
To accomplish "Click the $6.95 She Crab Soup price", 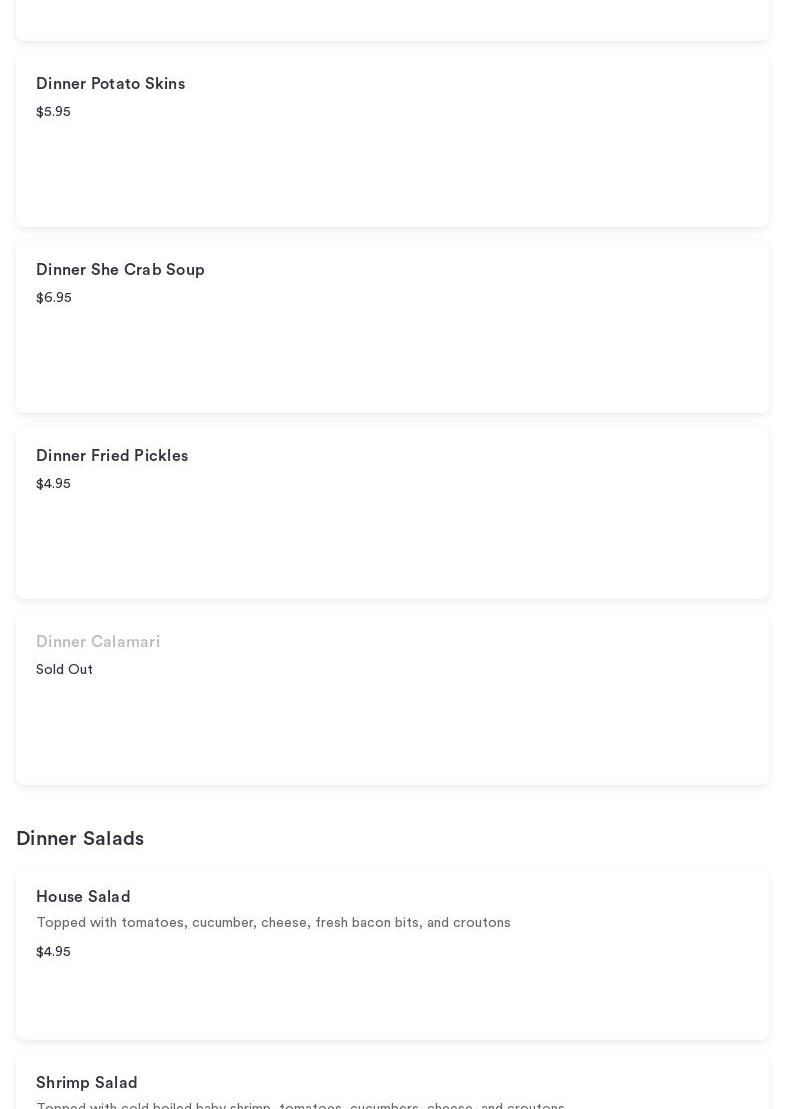I will 54,298.
